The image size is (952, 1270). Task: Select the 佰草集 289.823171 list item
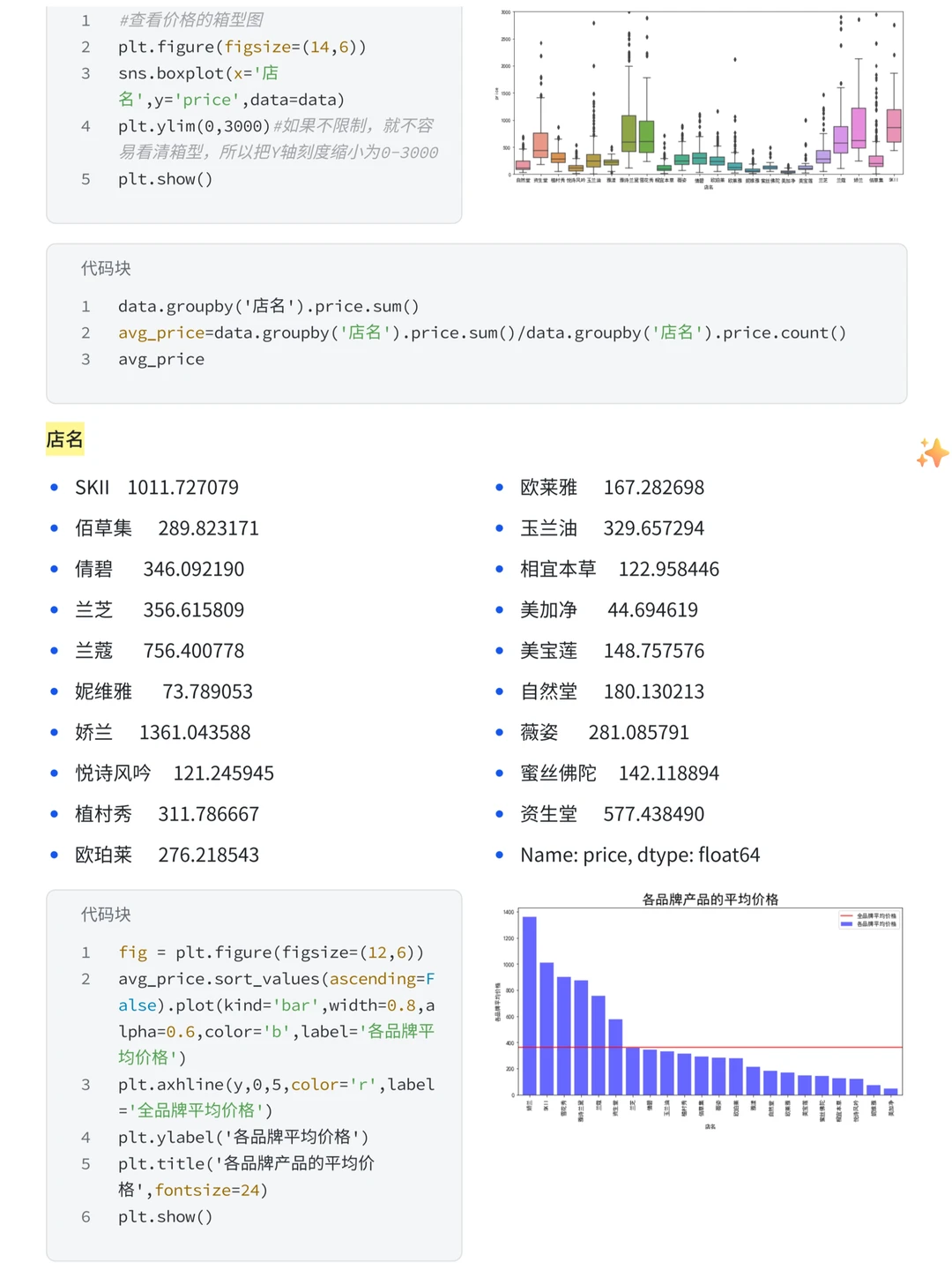[x=167, y=528]
